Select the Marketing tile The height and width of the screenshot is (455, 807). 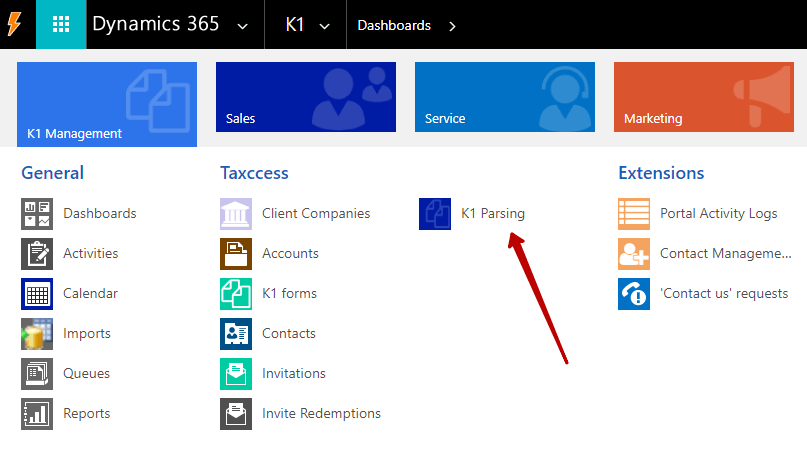704,97
